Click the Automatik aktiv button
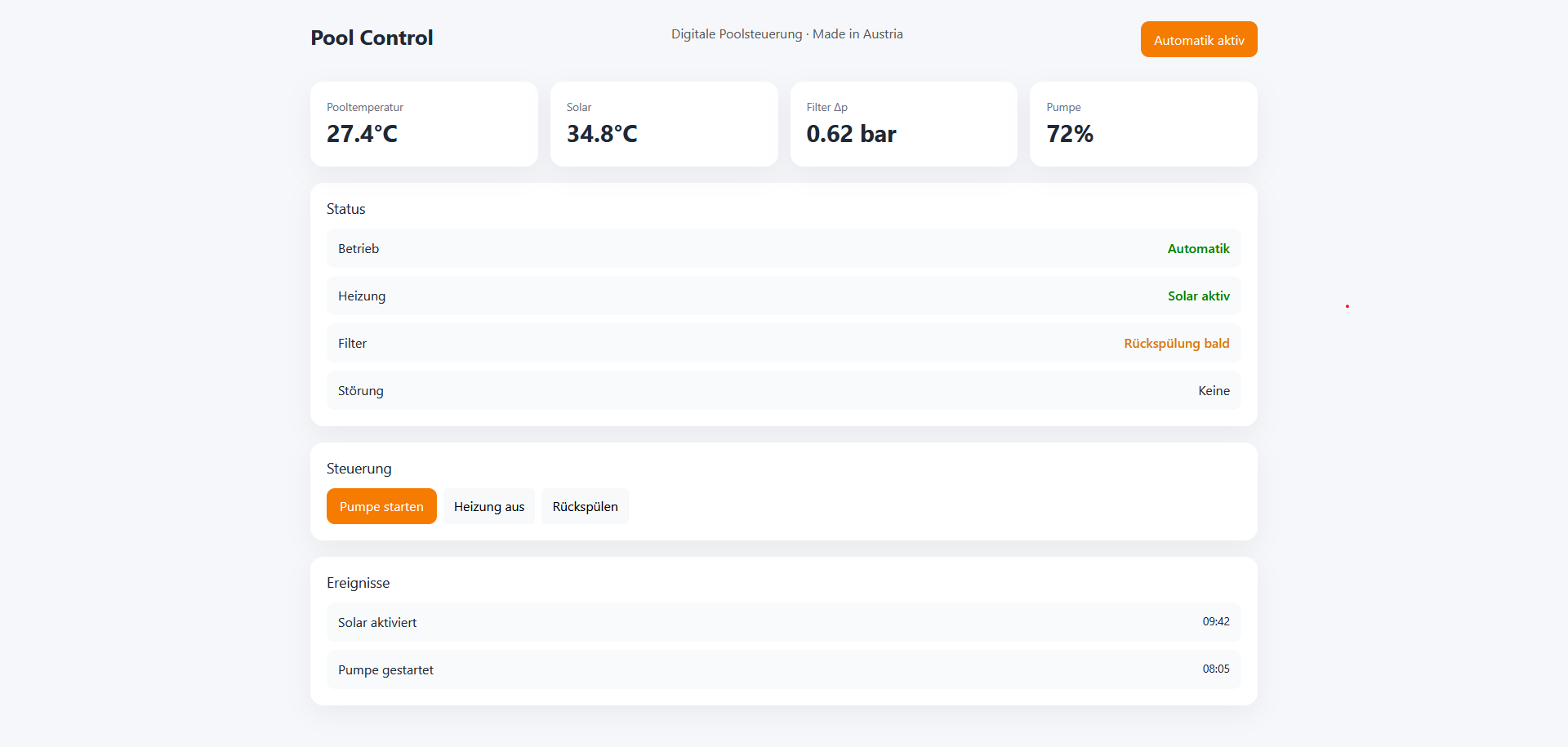Viewport: 1568px width, 747px height. (x=1199, y=39)
